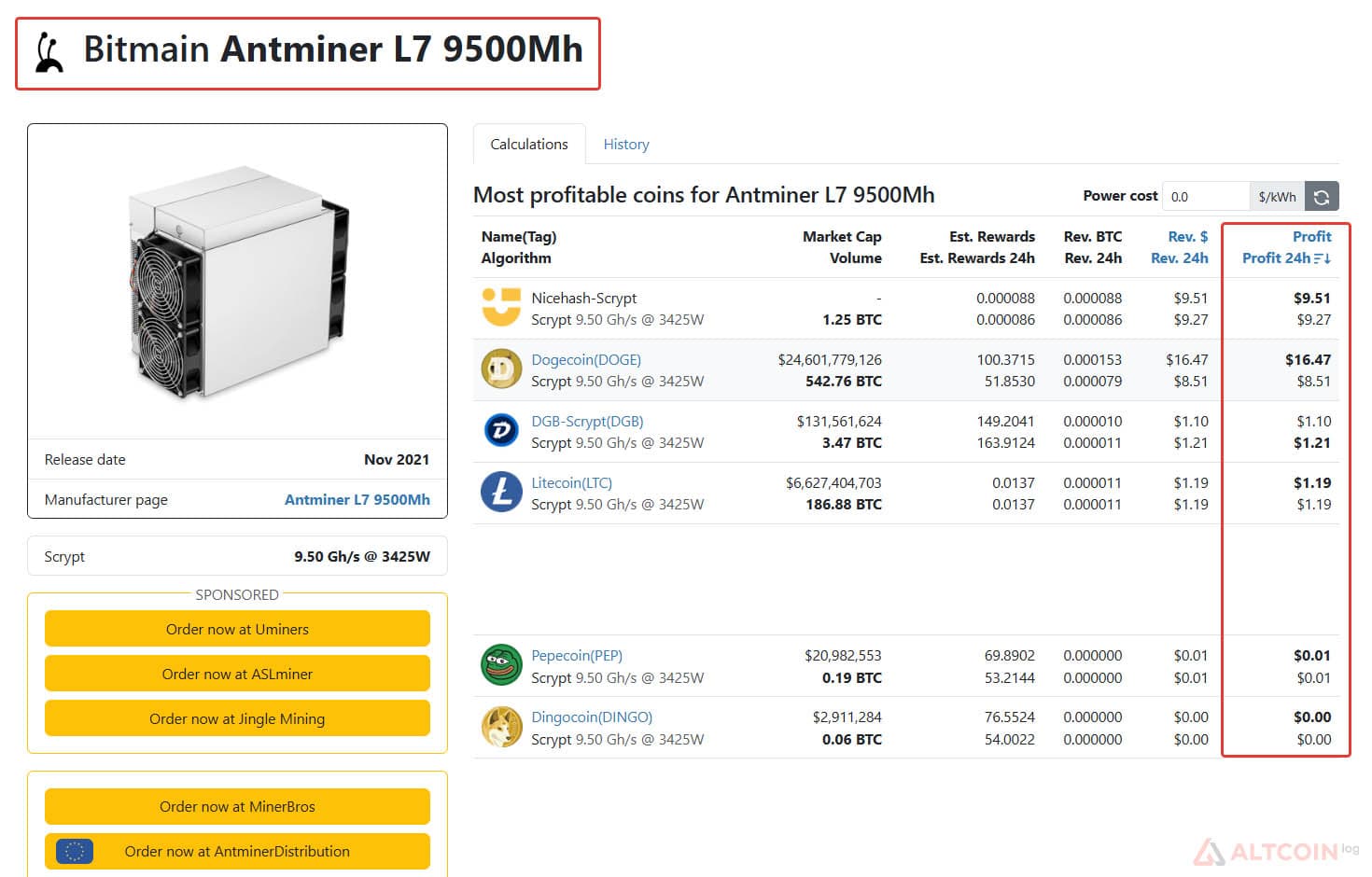Click the Dingocoin coin logo
Viewport: 1372px width, 877px height.
pyautogui.click(x=501, y=727)
